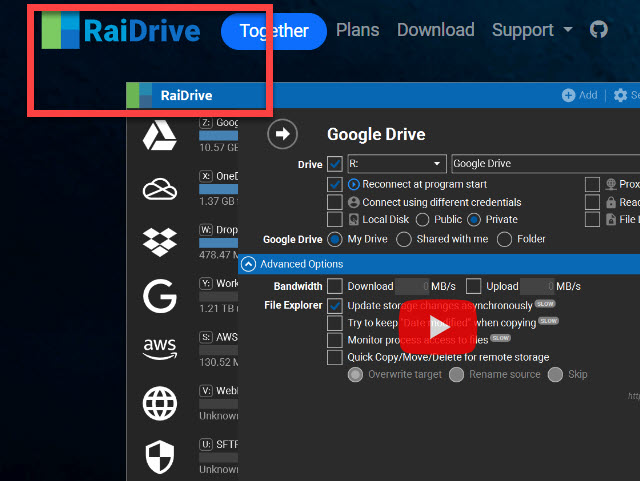Select Shared with me radio button
Image resolution: width=640 pixels, height=481 pixels.
pyautogui.click(x=404, y=239)
